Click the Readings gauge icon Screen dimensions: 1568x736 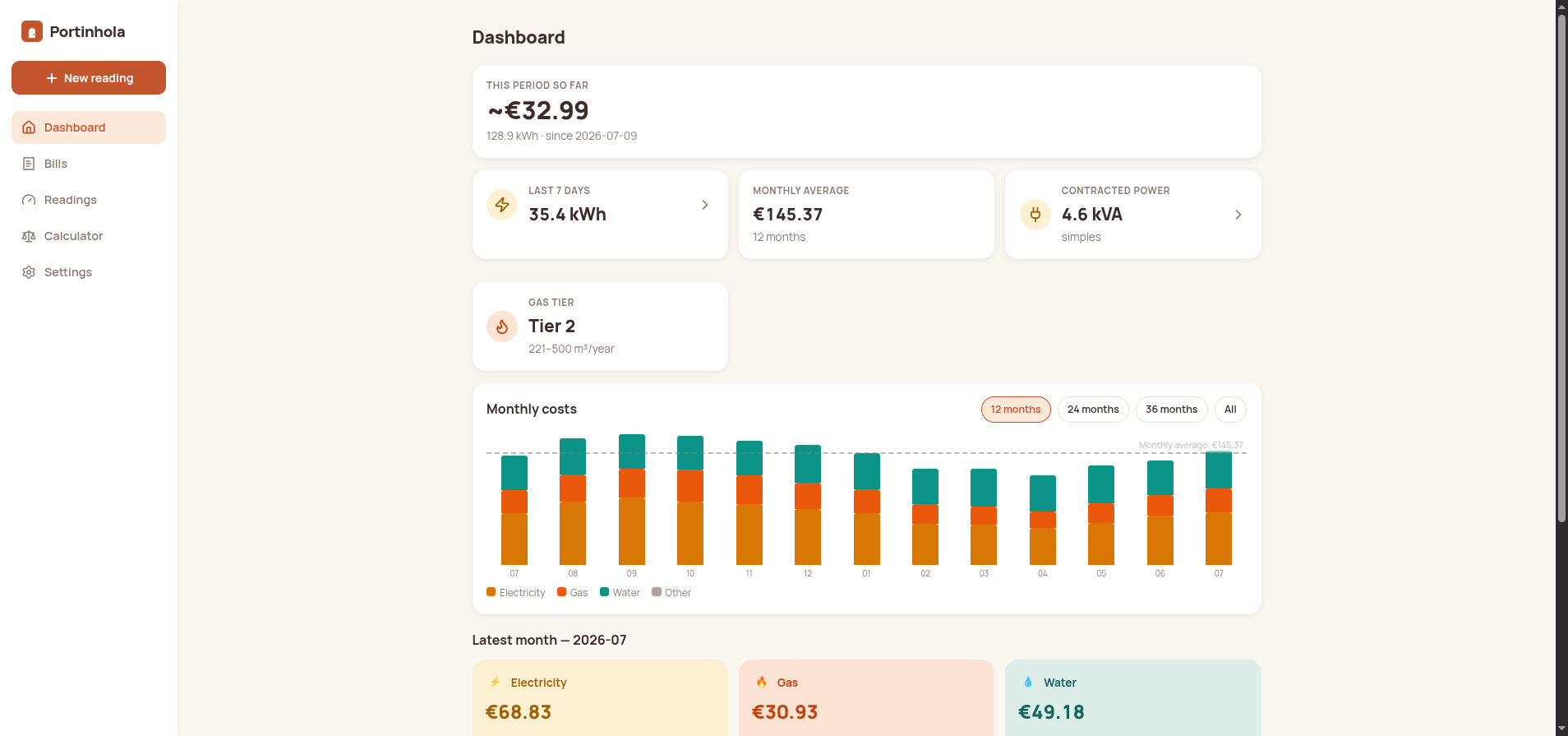point(29,200)
